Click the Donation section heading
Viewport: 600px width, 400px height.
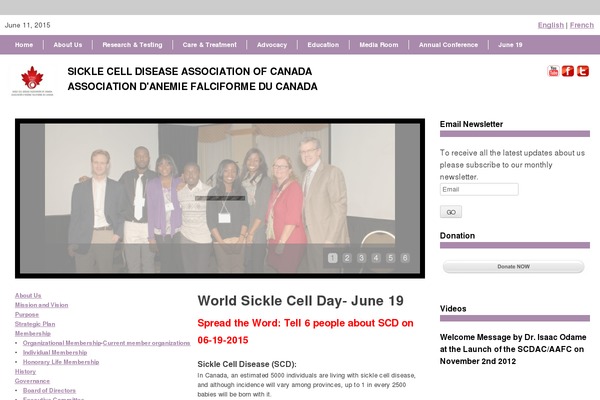click(x=457, y=236)
